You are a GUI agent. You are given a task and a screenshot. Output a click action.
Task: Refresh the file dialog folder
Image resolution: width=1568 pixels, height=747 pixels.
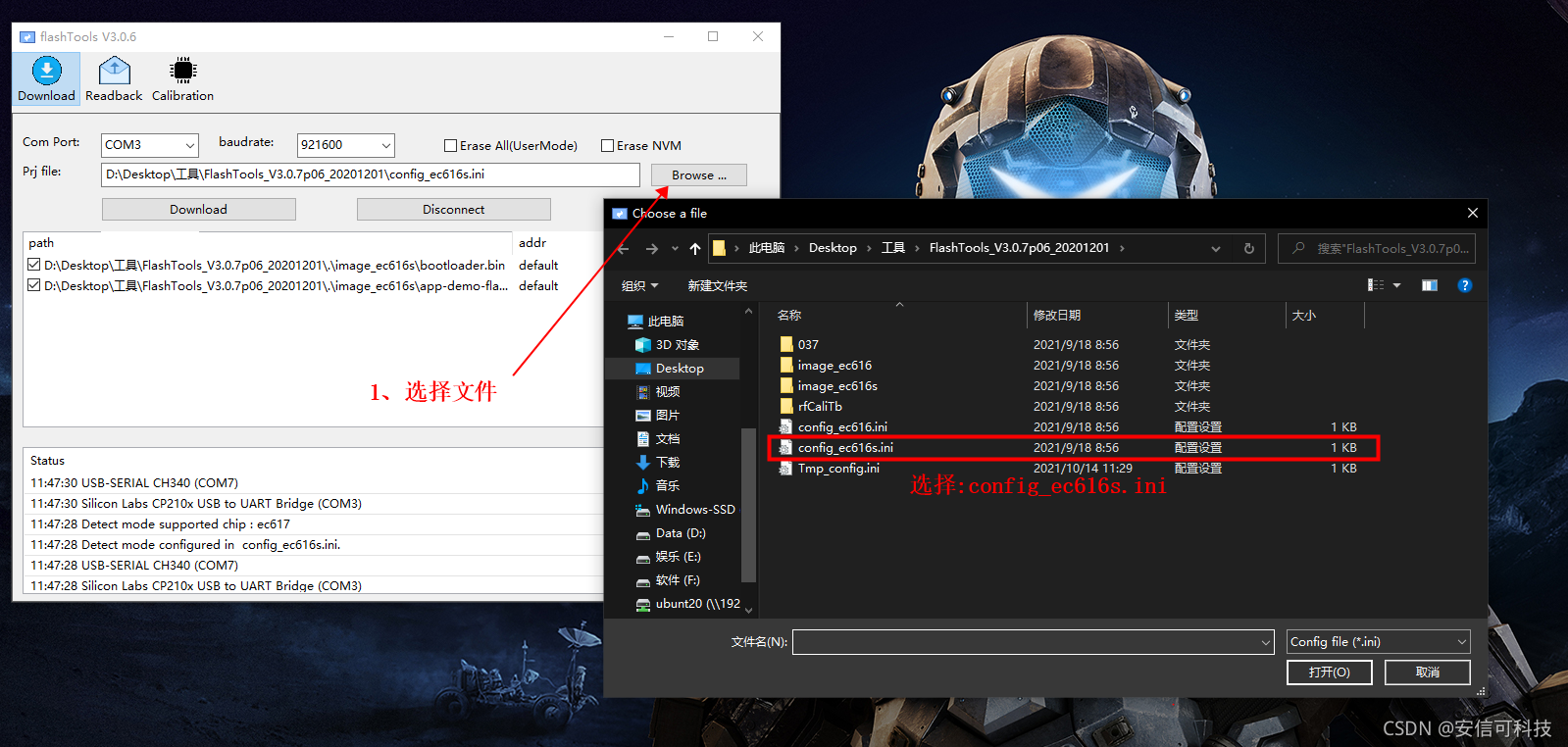tap(1249, 249)
